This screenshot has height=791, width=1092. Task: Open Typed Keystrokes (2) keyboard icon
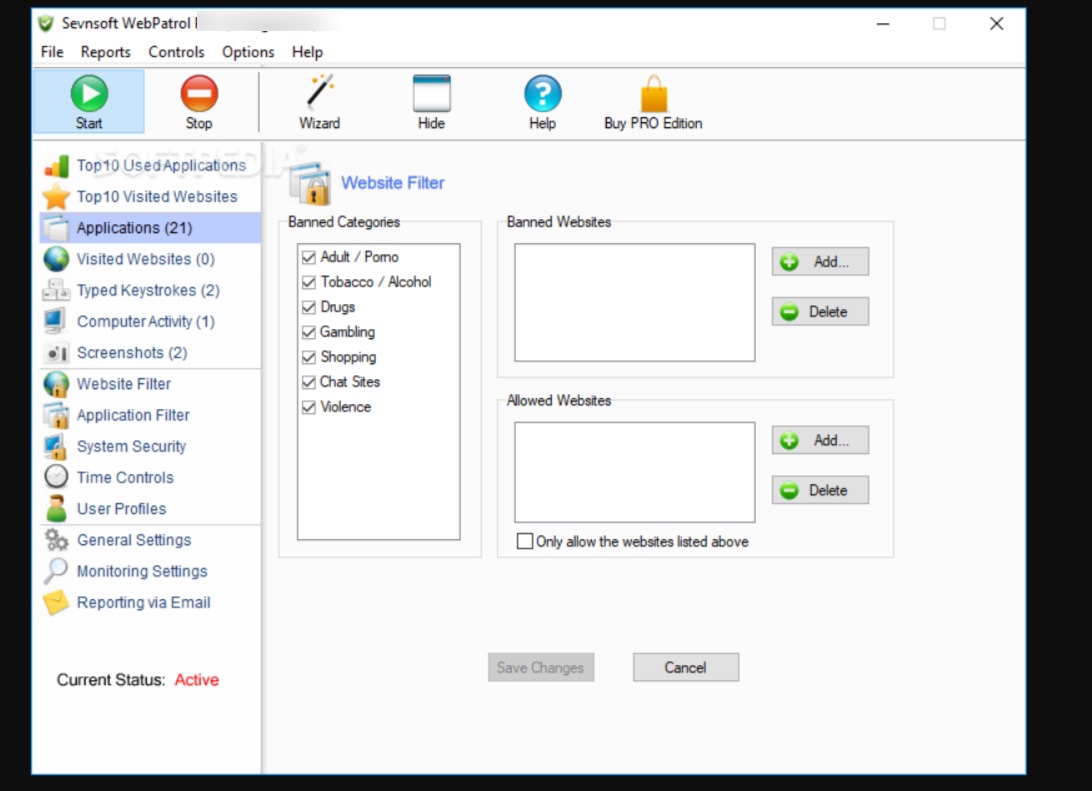[56, 290]
